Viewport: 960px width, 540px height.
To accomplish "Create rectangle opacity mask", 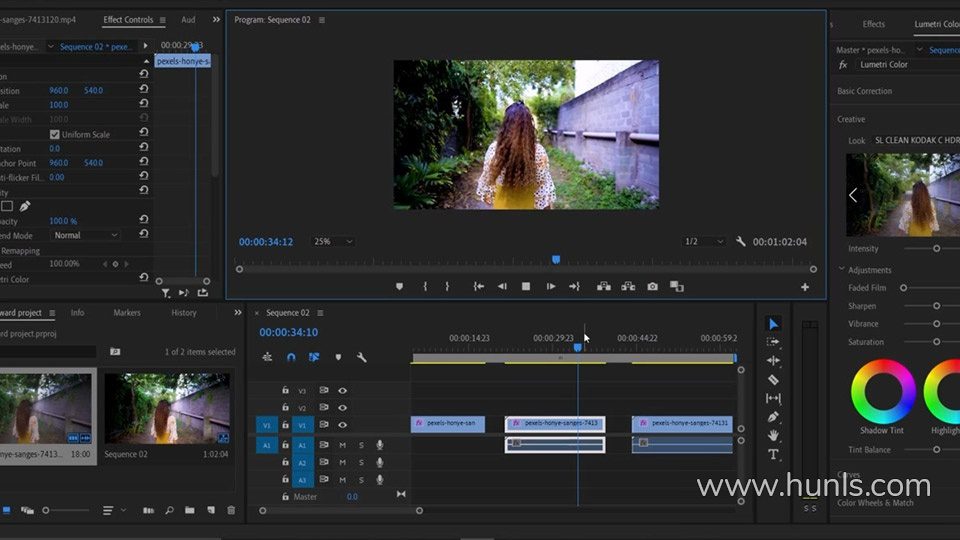I will point(7,206).
